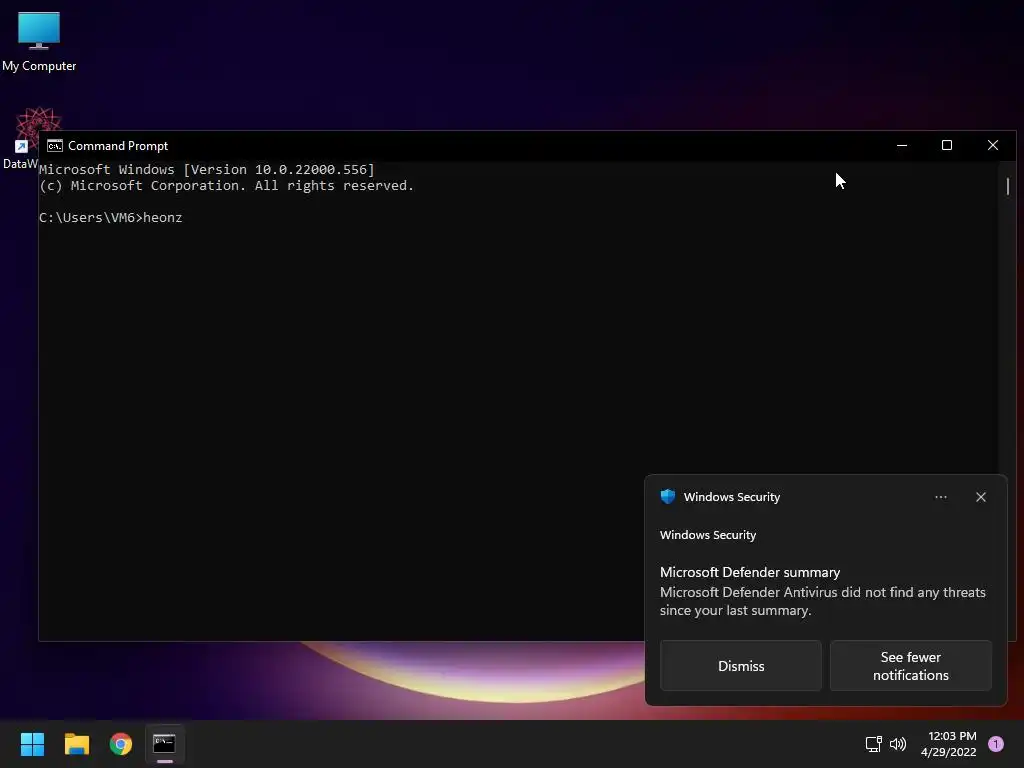Click the 'Microsoft Windows [Version 10.0.22000.556]' line
This screenshot has width=1024, height=768.
click(206, 169)
